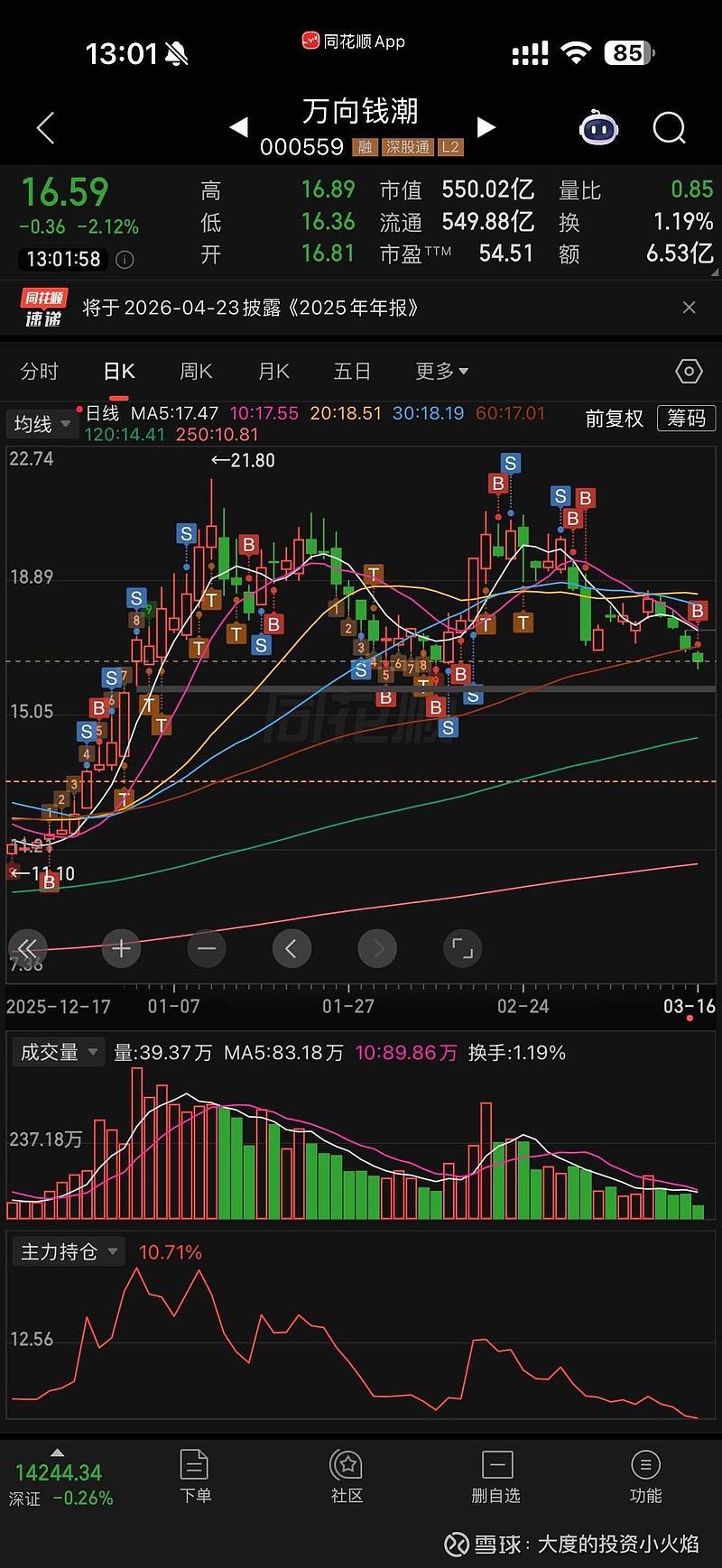Tap the 2026-04-23 年报 disclosure notice

251,308
